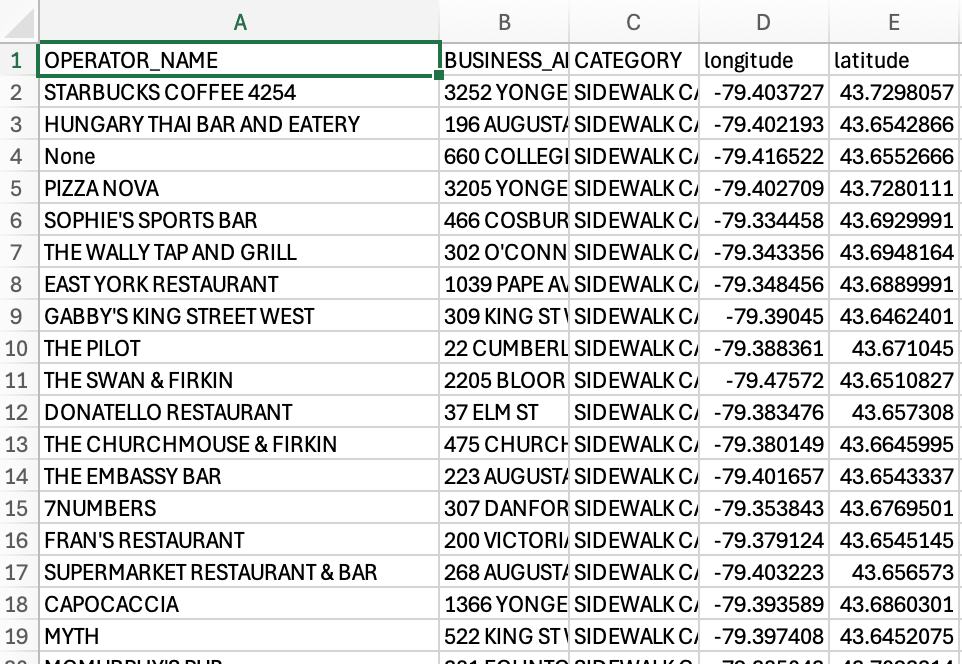Select cell FRAN'S RESTAURANT

(239, 540)
